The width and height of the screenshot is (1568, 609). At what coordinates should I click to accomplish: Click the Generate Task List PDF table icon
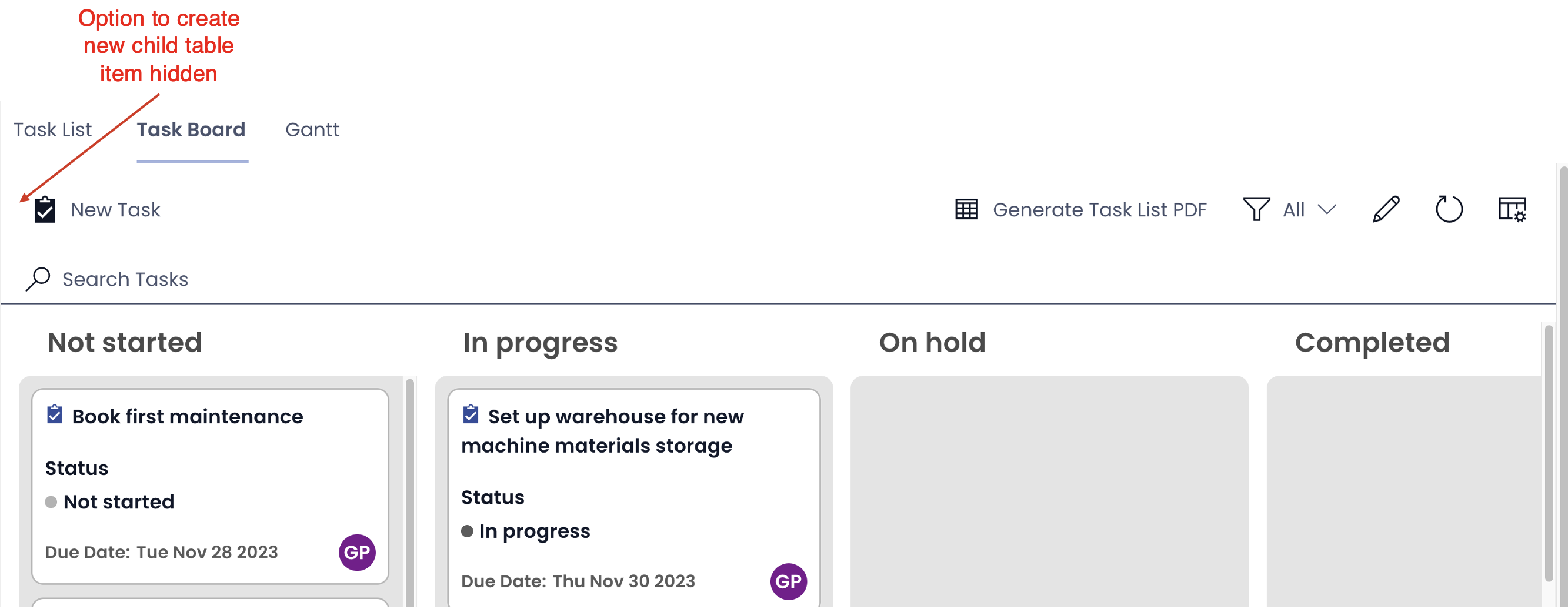coord(966,210)
